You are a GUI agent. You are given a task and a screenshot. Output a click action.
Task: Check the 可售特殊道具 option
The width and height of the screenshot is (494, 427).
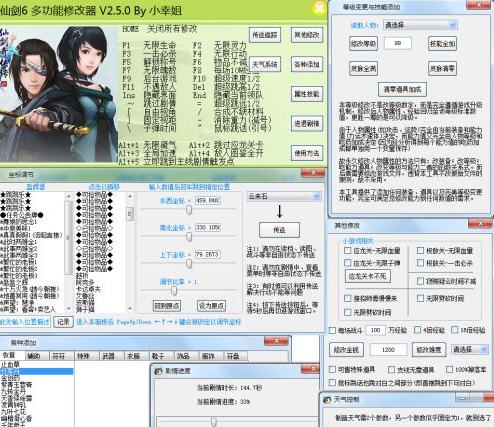332,369
